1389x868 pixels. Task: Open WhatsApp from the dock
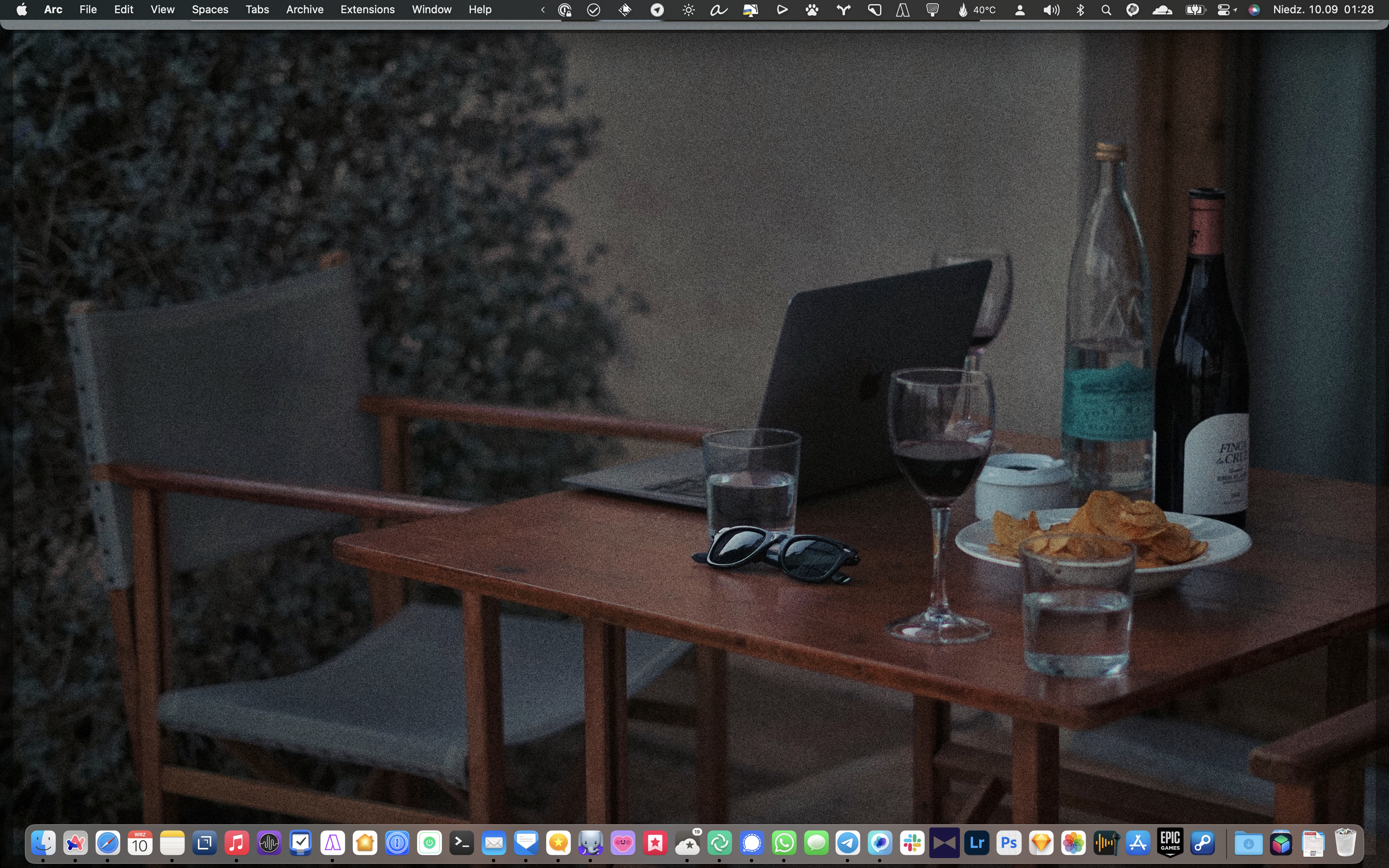click(784, 843)
